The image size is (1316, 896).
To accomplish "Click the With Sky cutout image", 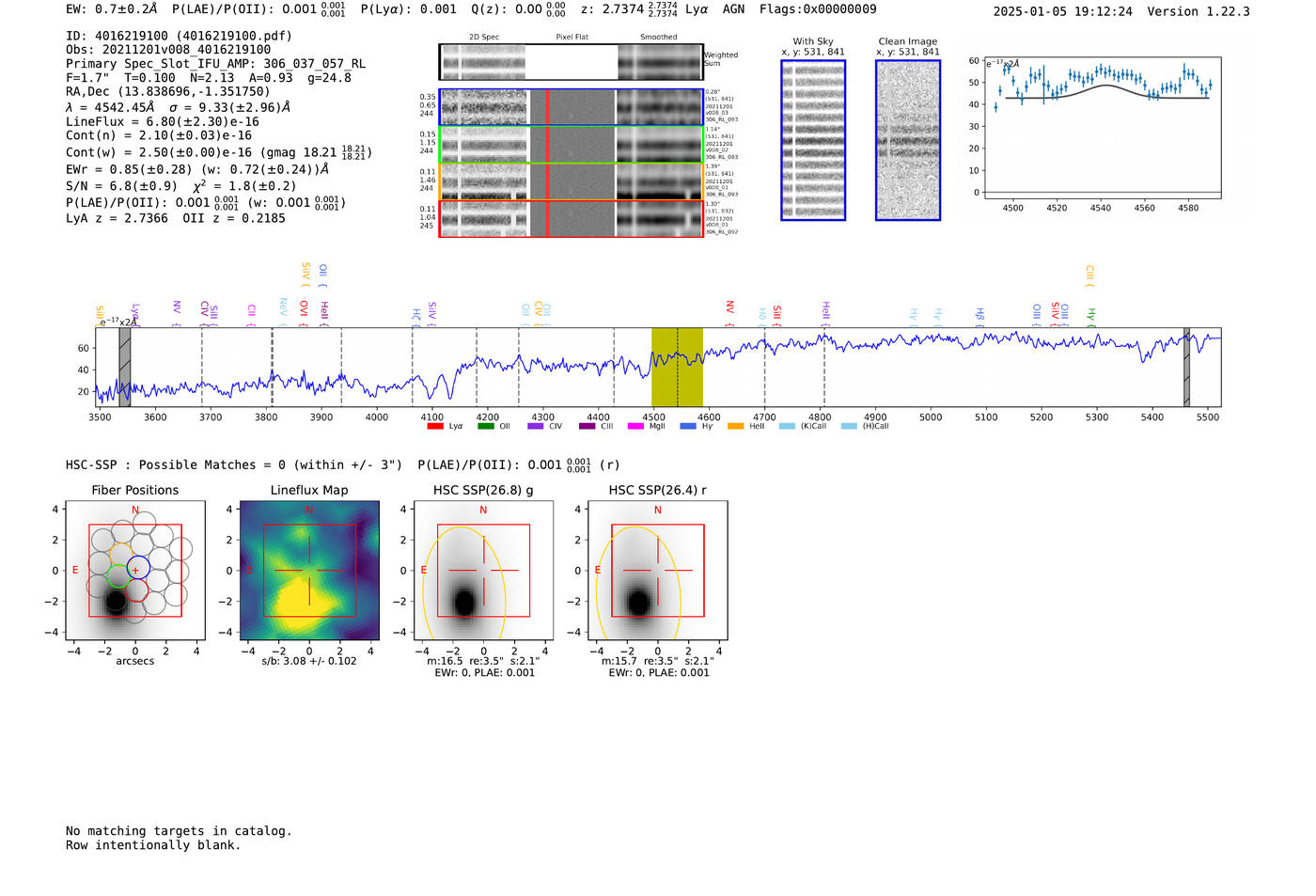I will pos(813,140).
